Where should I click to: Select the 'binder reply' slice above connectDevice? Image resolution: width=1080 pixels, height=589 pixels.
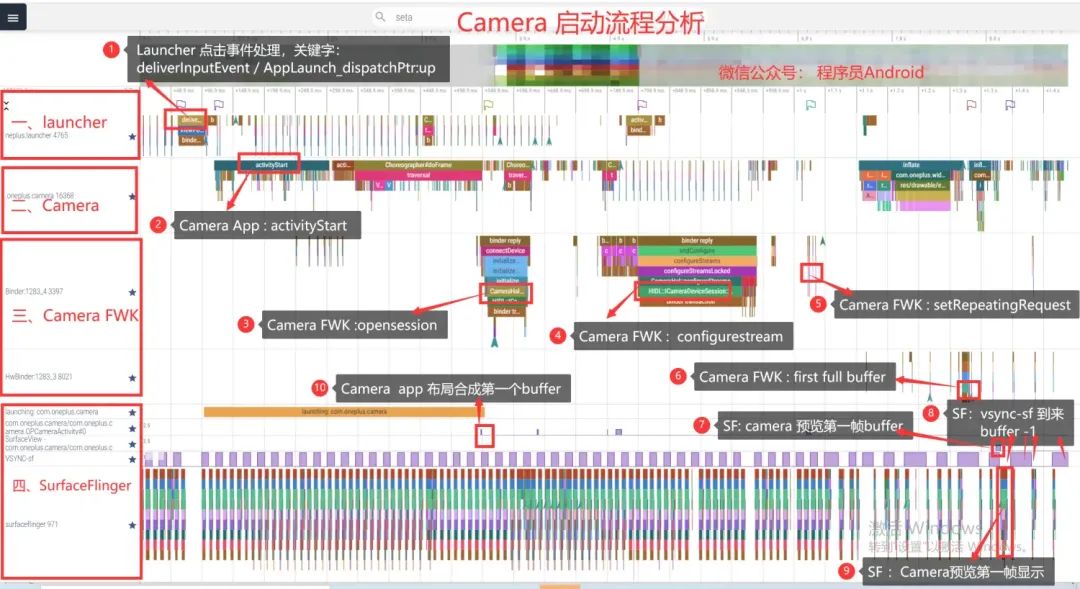tap(505, 240)
